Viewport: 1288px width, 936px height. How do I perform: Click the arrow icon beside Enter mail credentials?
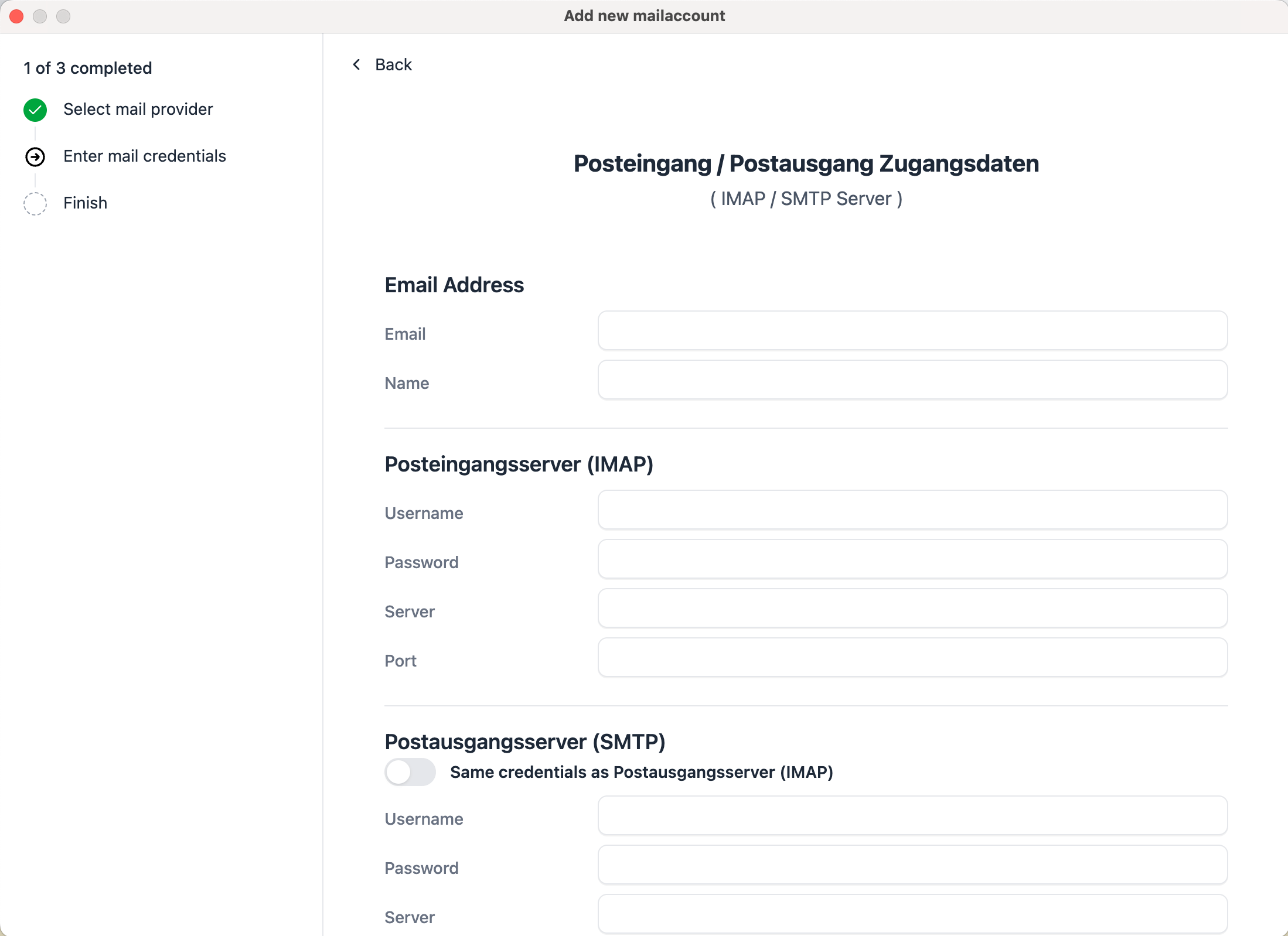(x=36, y=156)
